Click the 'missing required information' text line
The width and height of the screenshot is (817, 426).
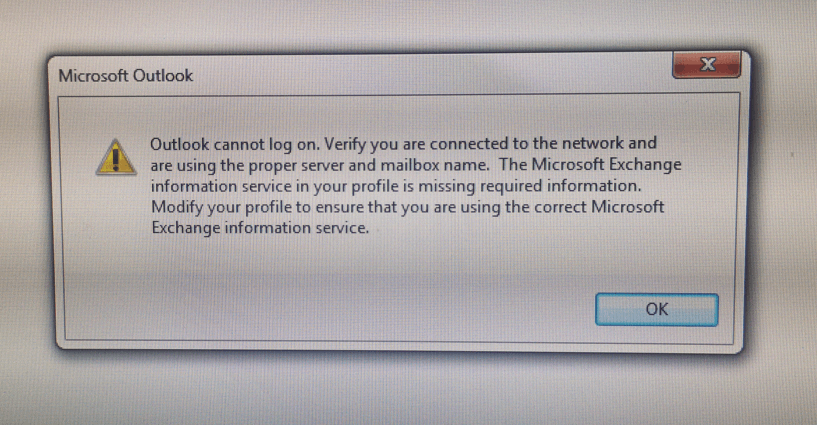click(396, 186)
